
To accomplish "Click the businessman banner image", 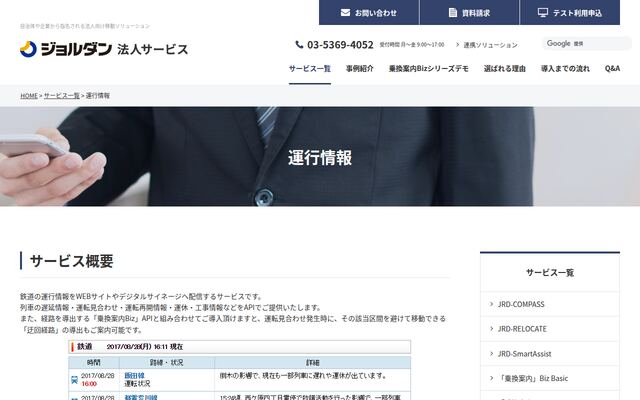I will [320, 156].
